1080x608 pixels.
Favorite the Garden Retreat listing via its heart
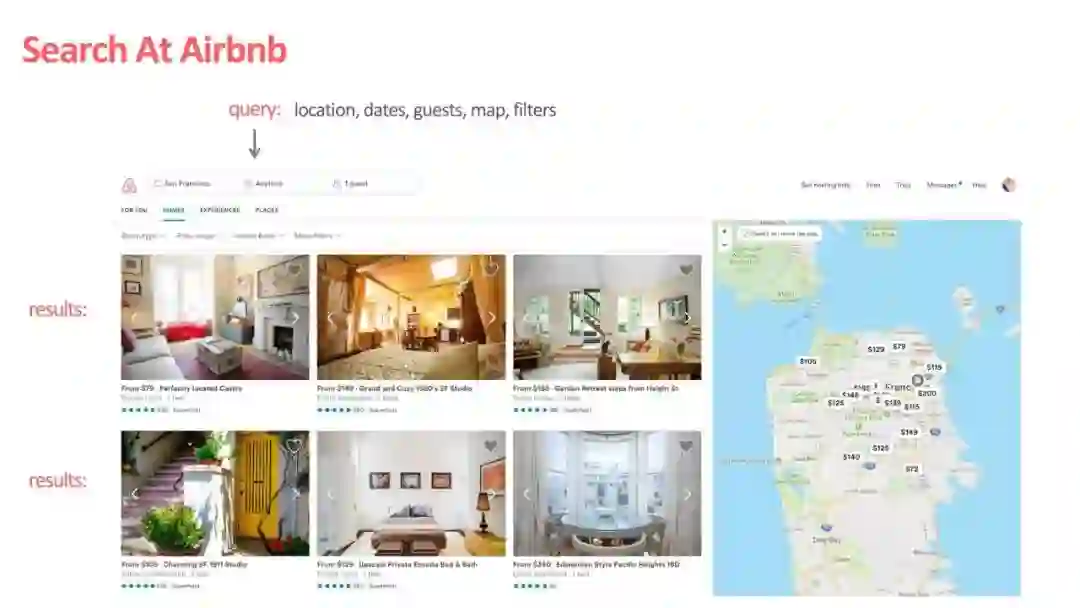686,270
